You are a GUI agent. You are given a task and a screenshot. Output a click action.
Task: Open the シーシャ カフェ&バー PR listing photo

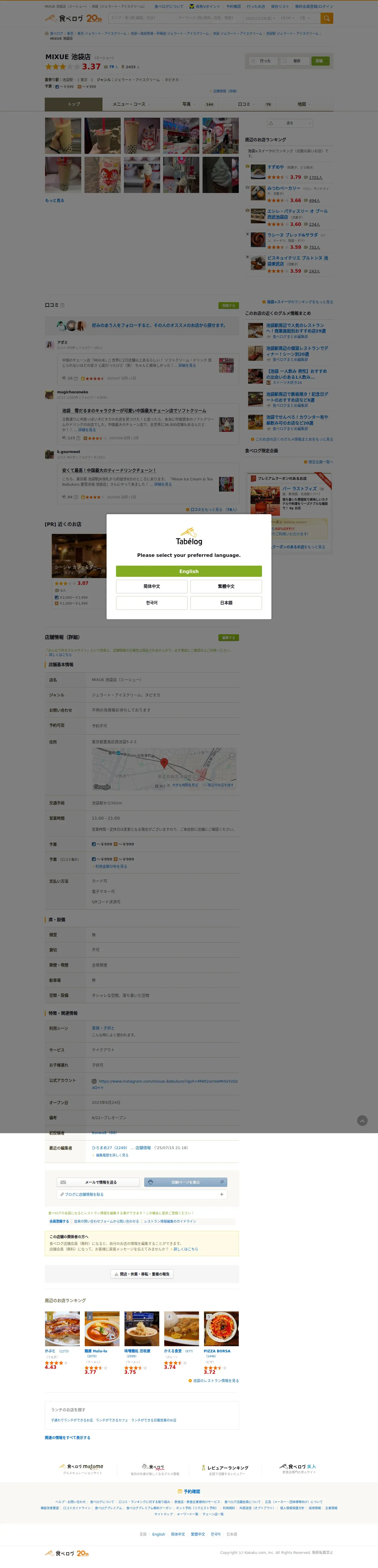pyautogui.click(x=79, y=556)
